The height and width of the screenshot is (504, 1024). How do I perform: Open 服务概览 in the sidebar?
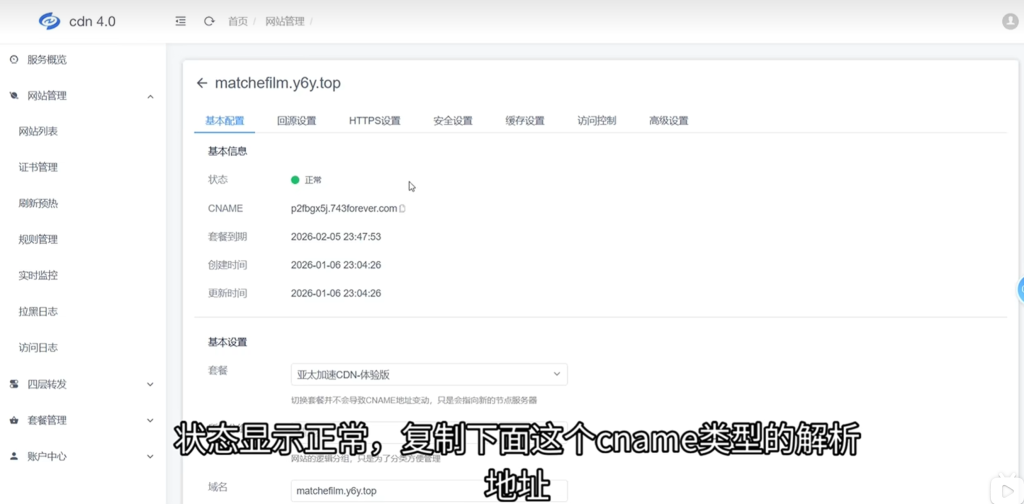[x=47, y=60]
